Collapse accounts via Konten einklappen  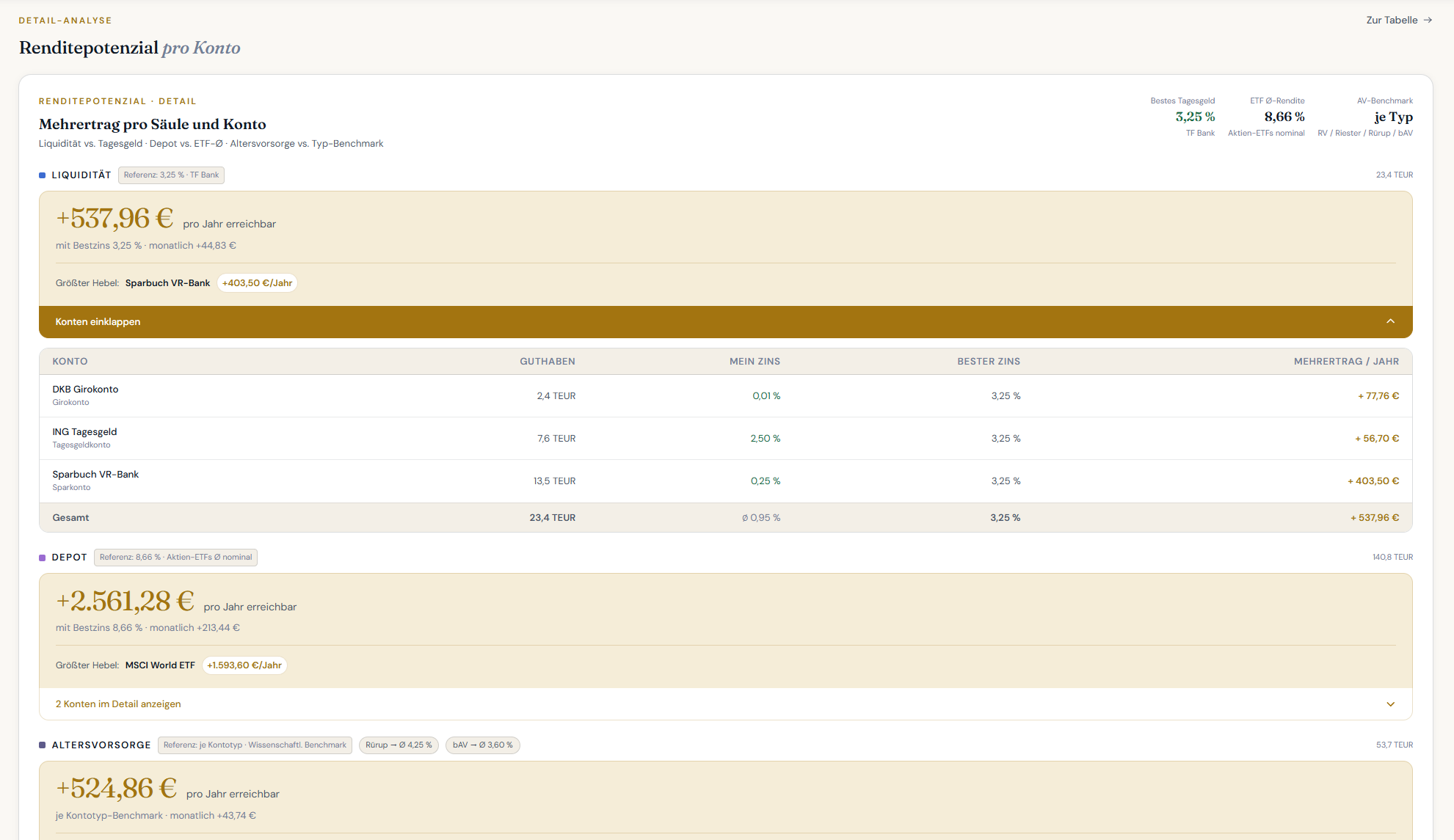[x=725, y=321]
